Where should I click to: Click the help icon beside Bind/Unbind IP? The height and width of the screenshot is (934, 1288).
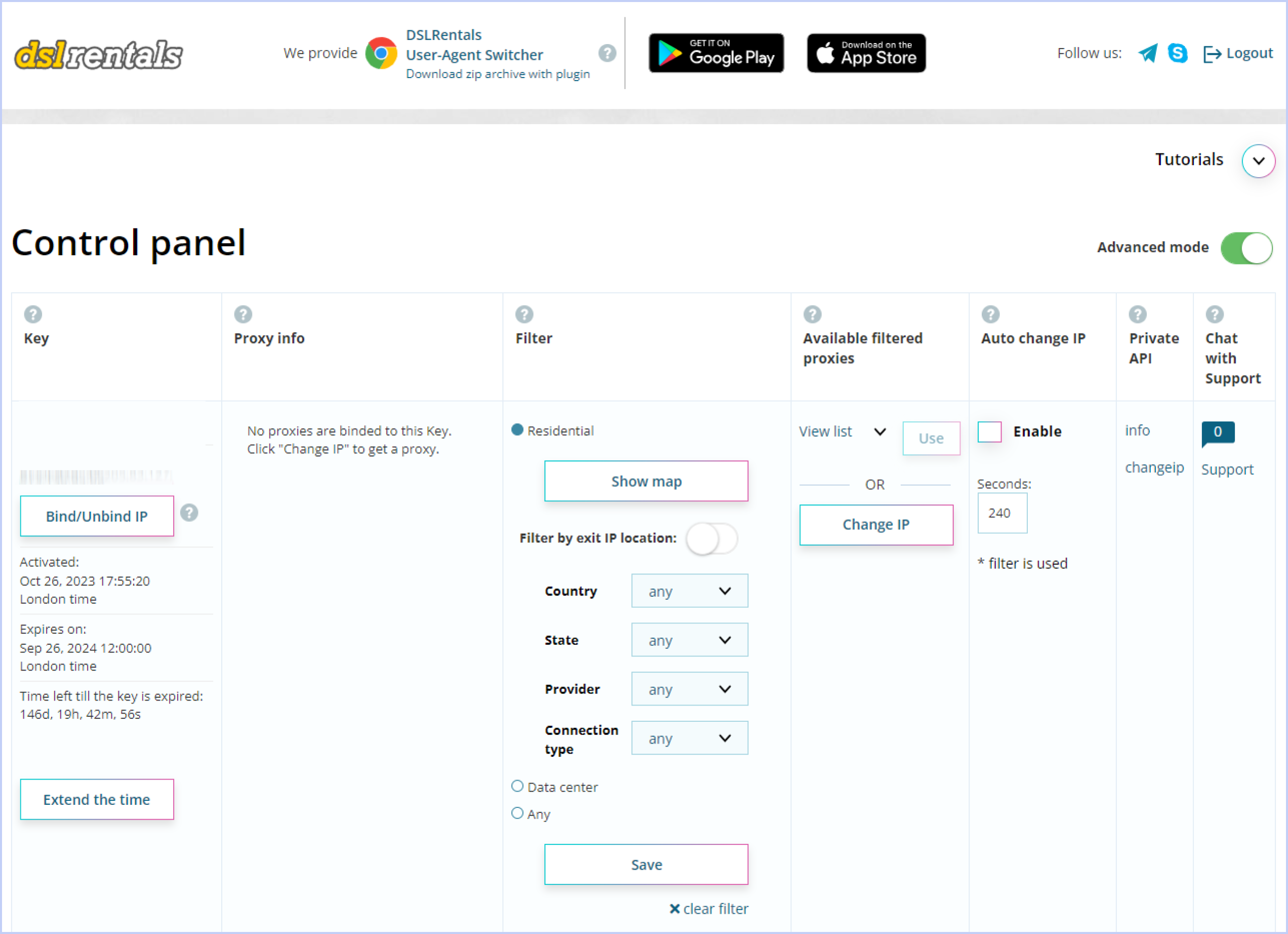coord(189,513)
